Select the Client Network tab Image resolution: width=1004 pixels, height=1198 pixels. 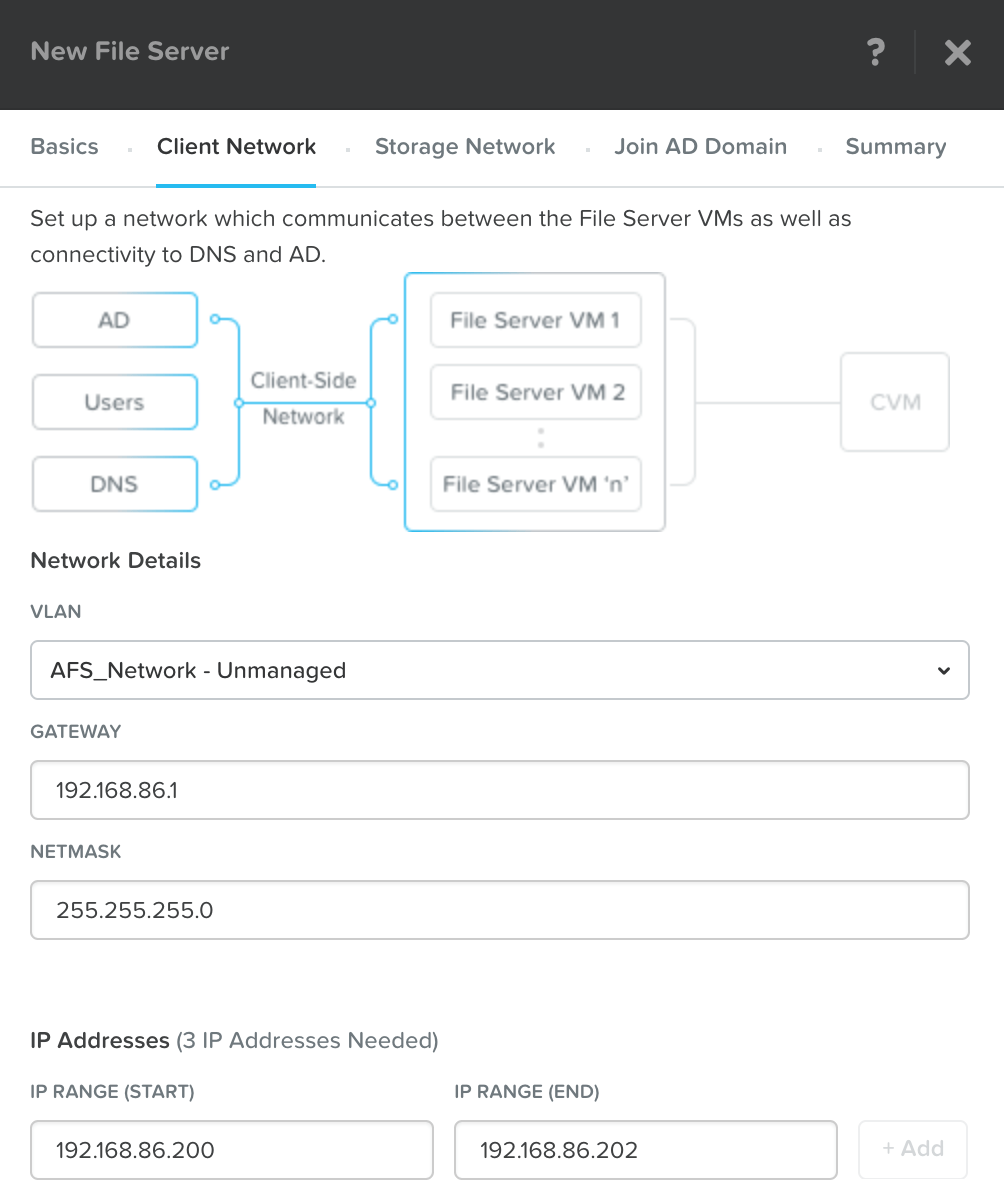(236, 147)
